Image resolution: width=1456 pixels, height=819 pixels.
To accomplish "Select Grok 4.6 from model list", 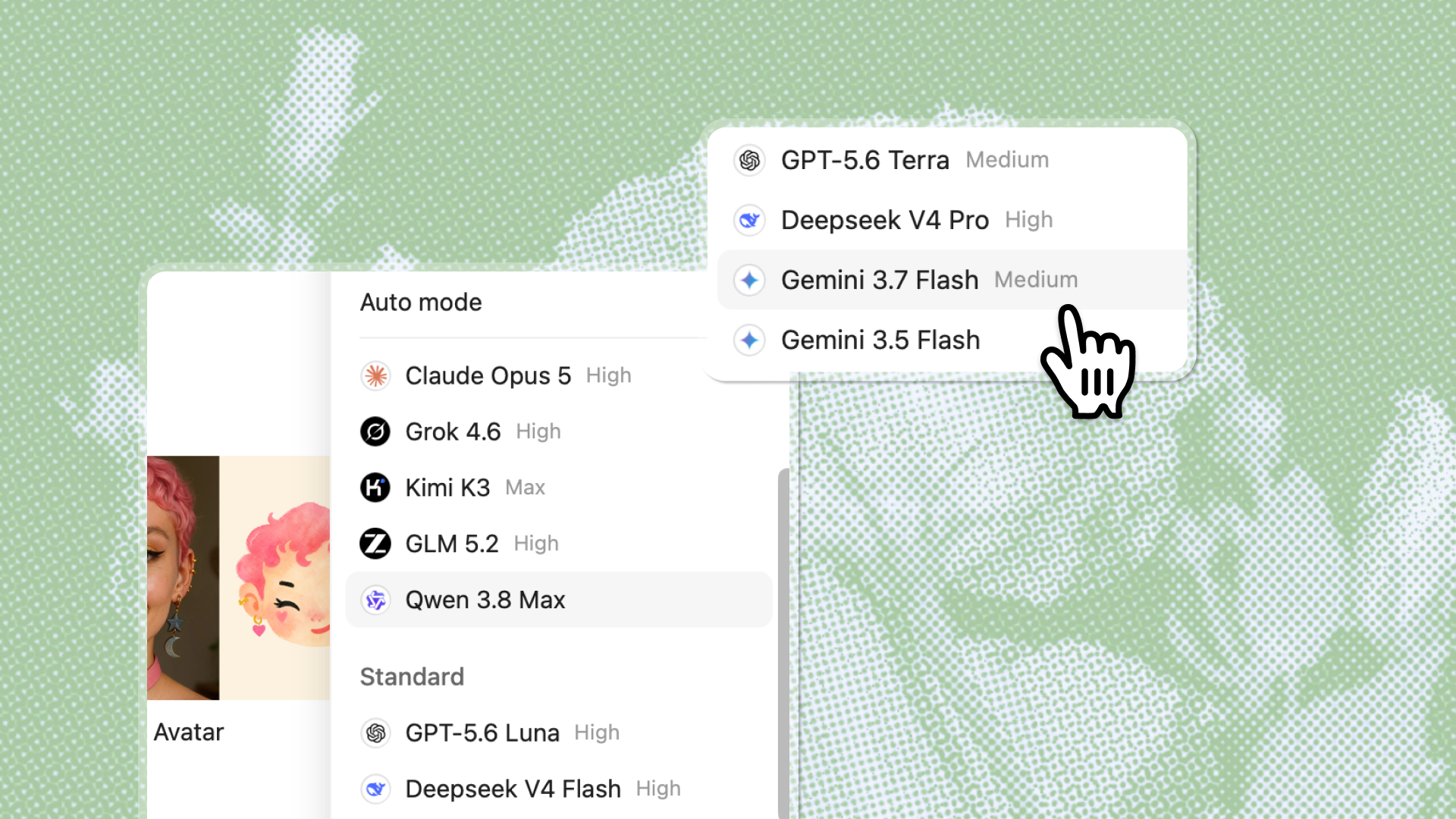I will click(559, 431).
